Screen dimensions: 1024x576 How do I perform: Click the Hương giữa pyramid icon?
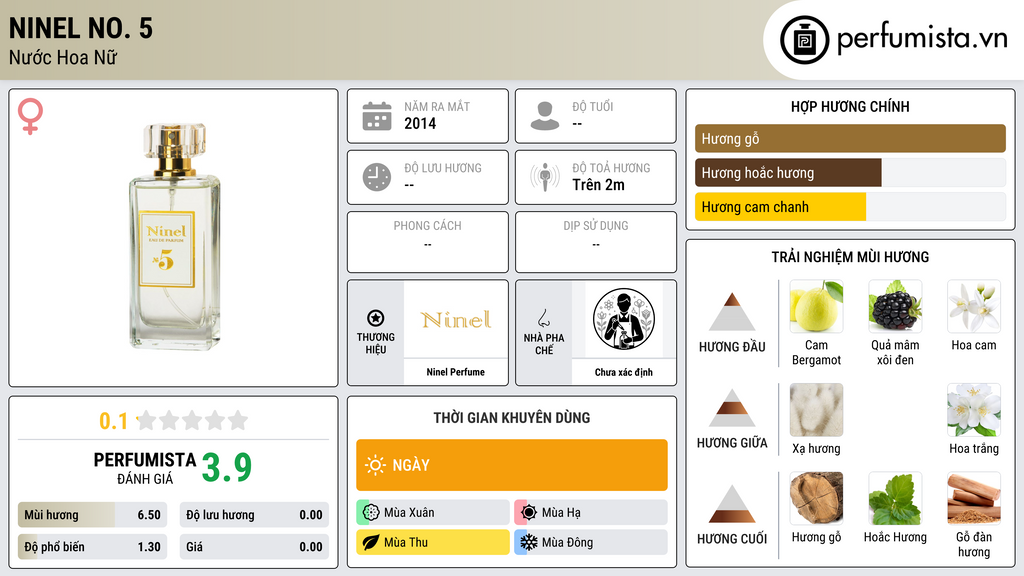click(x=732, y=408)
